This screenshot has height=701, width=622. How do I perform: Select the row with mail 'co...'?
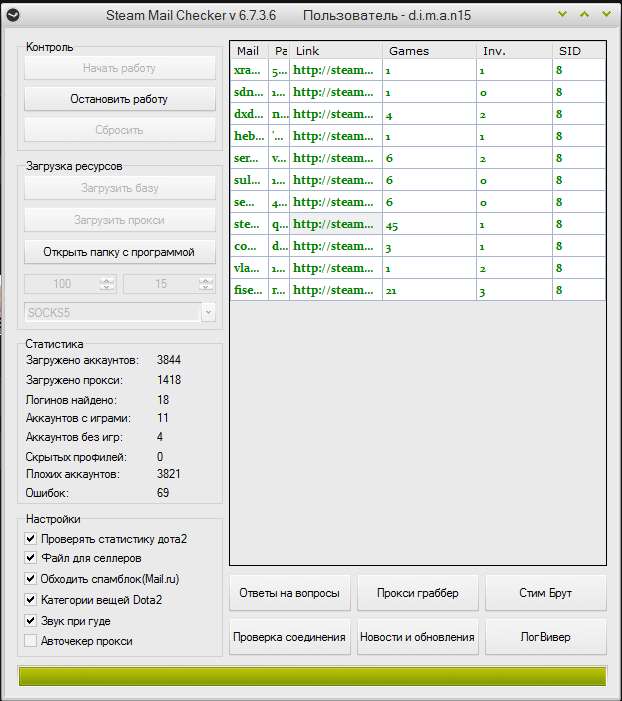(x=418, y=246)
